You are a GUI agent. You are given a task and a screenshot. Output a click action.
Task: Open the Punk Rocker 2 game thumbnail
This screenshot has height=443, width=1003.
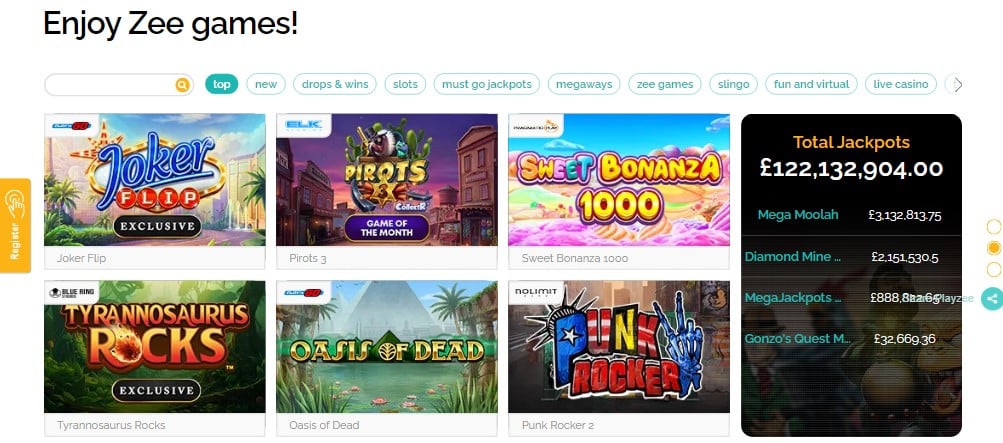click(x=619, y=347)
